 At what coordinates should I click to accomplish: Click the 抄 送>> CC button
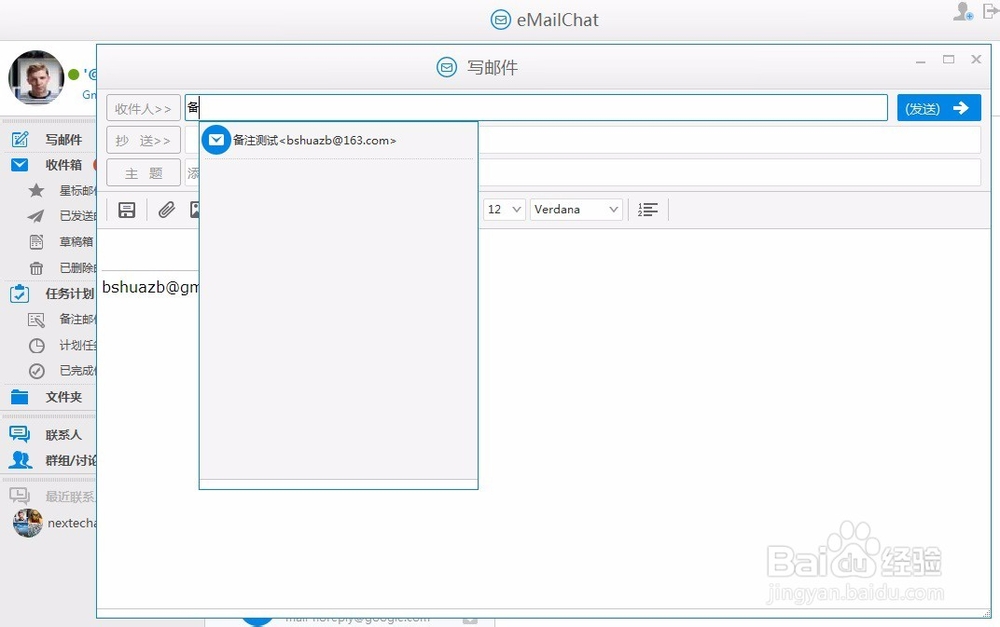tap(143, 140)
